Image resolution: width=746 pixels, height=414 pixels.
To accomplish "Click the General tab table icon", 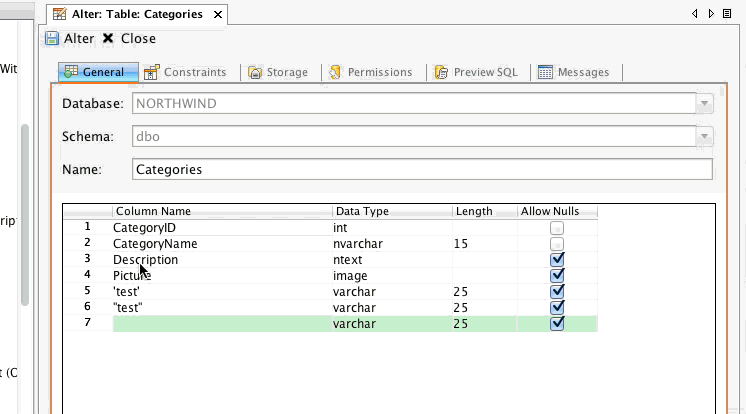I will click(71, 72).
